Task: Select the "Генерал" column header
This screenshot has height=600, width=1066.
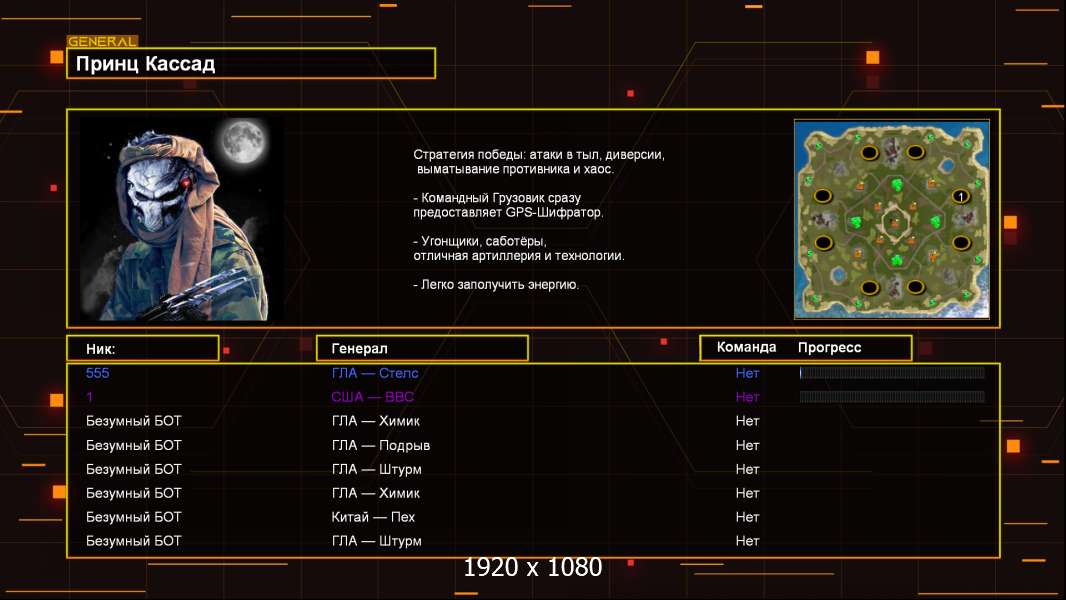Action: point(422,349)
